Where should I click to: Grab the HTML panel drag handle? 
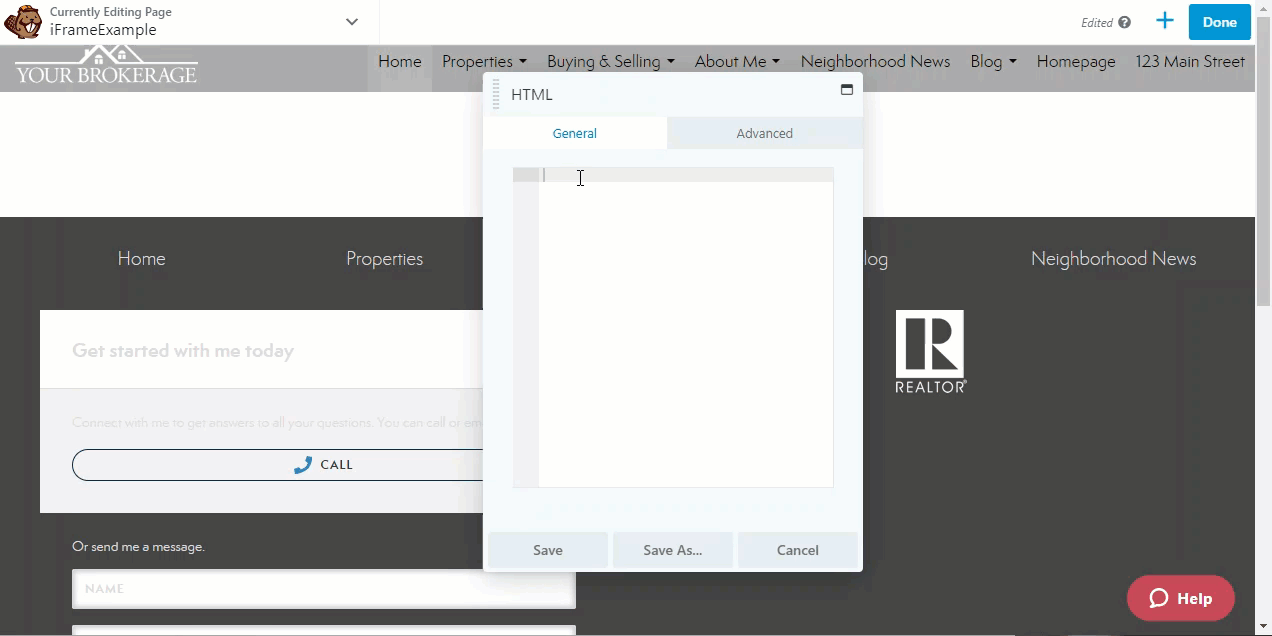pos(496,94)
